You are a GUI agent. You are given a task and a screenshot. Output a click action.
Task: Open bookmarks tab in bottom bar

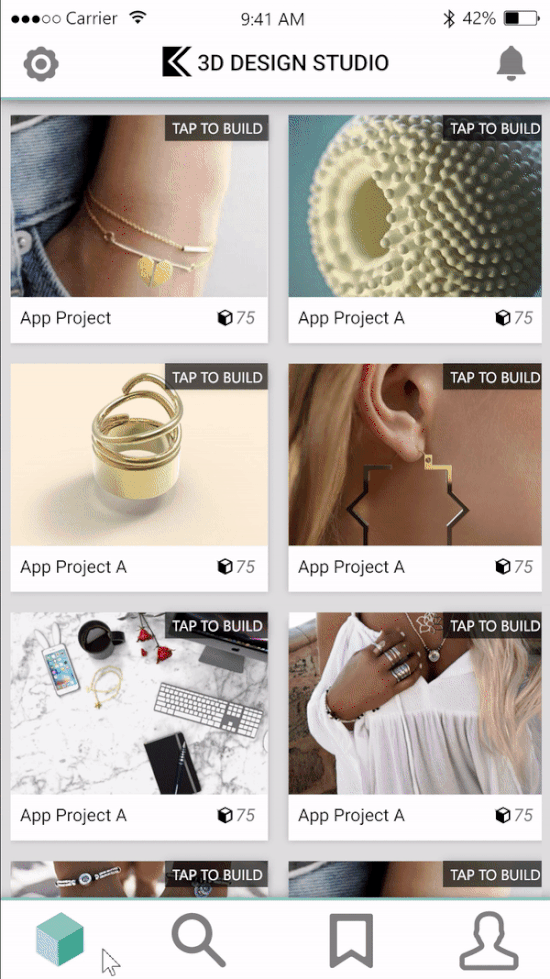(x=351, y=940)
